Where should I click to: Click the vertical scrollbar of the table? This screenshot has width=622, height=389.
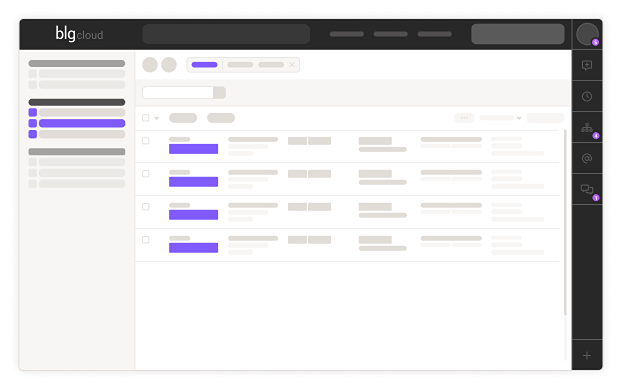(565, 222)
